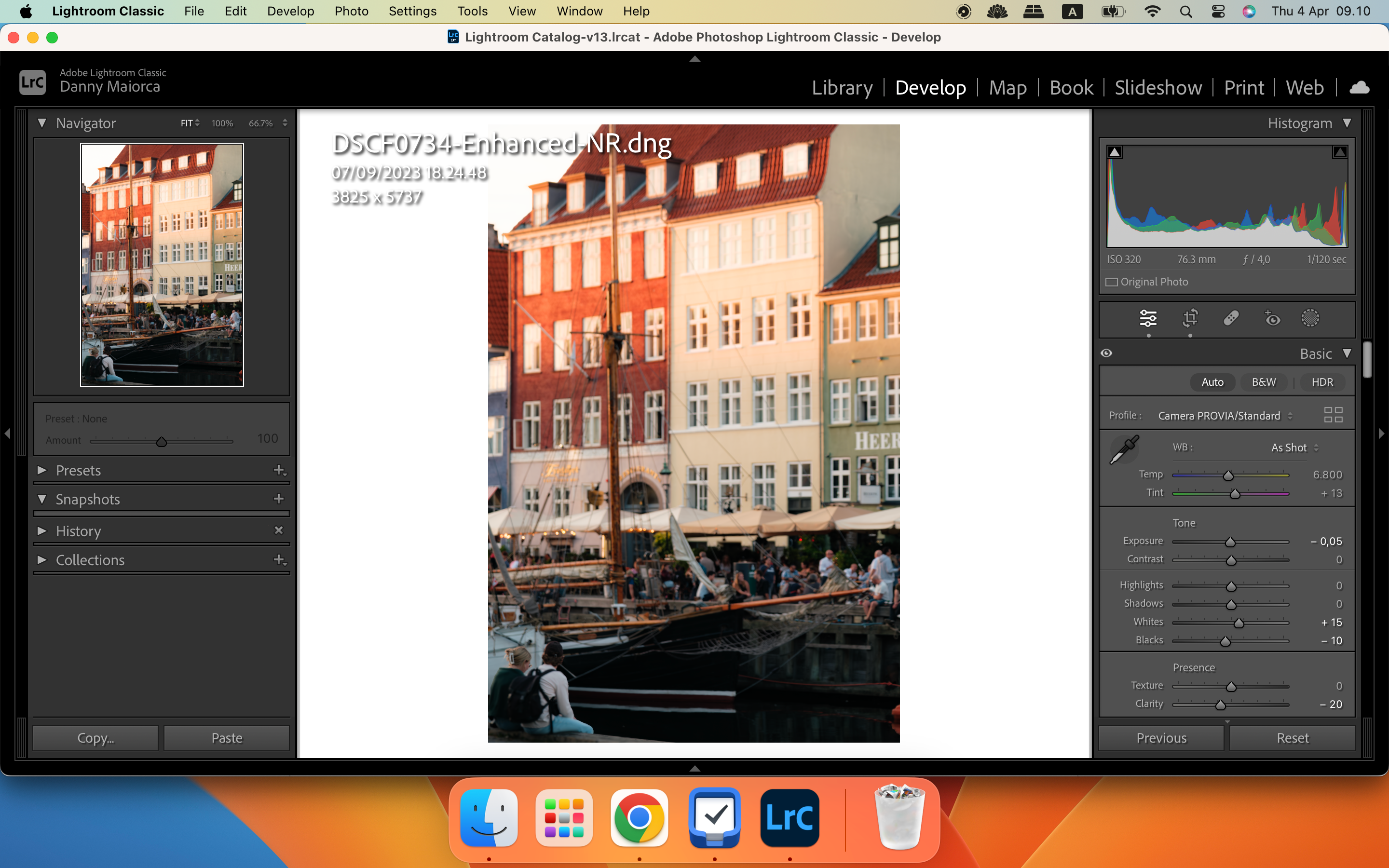
Task: Select the Red Eye Correction tool
Action: coord(1272,319)
